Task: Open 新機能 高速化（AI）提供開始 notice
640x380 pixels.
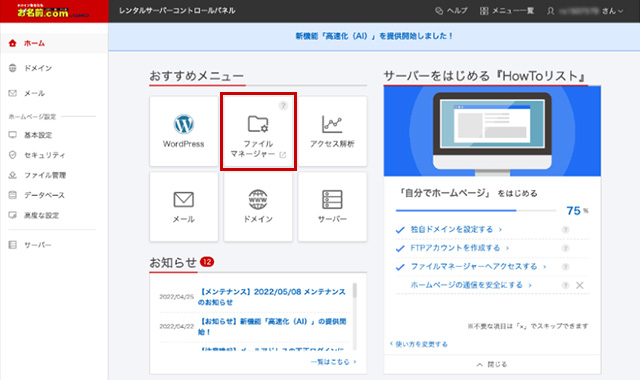Action: 272,327
